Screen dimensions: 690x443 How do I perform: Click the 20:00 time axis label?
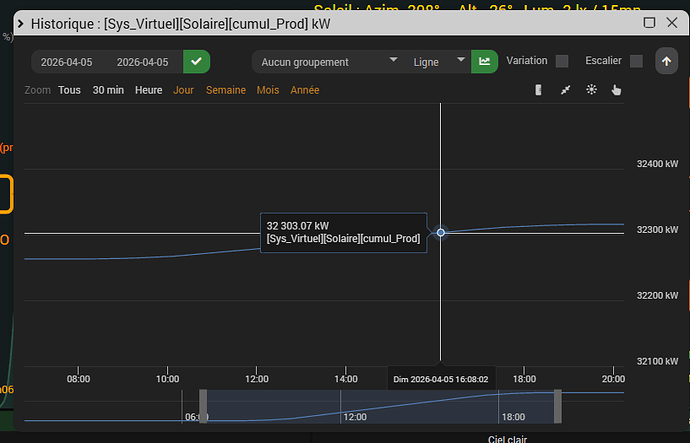point(613,379)
